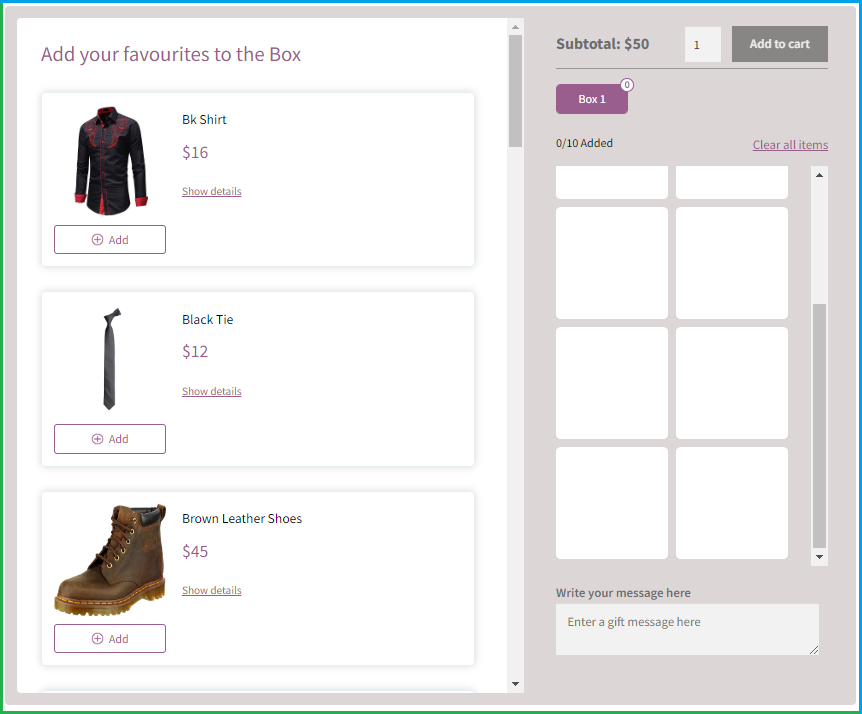Click the plus icon in Brown Leather Shoes Add button
Image resolution: width=862 pixels, height=714 pixels.
coord(97,638)
